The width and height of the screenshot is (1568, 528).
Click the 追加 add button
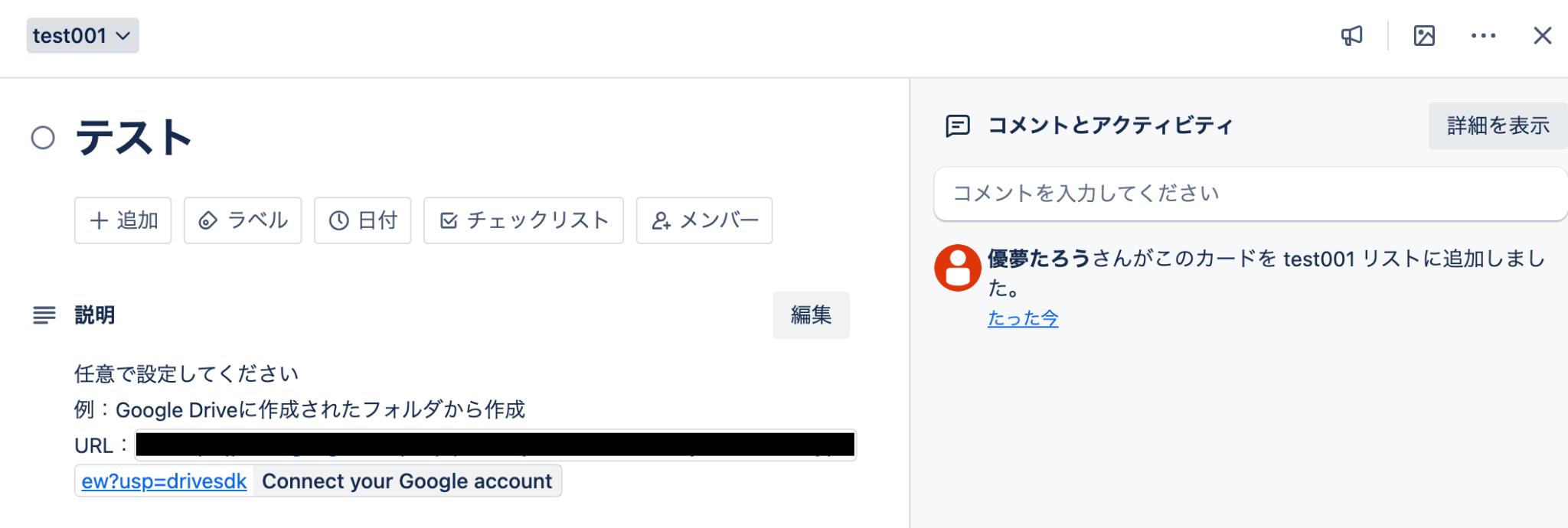(122, 220)
